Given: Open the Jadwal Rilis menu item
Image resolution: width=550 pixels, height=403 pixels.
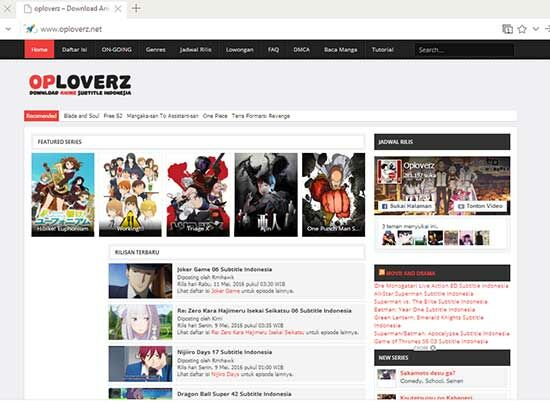Looking at the screenshot, I should [x=195, y=49].
